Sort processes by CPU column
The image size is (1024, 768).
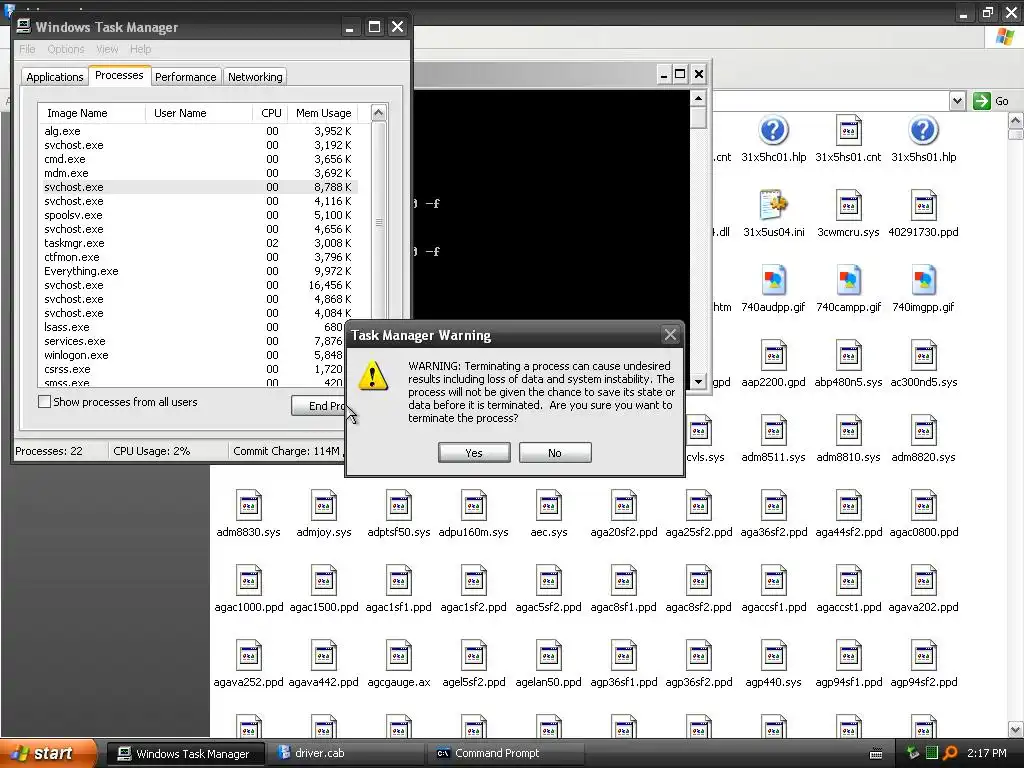pyautogui.click(x=270, y=113)
